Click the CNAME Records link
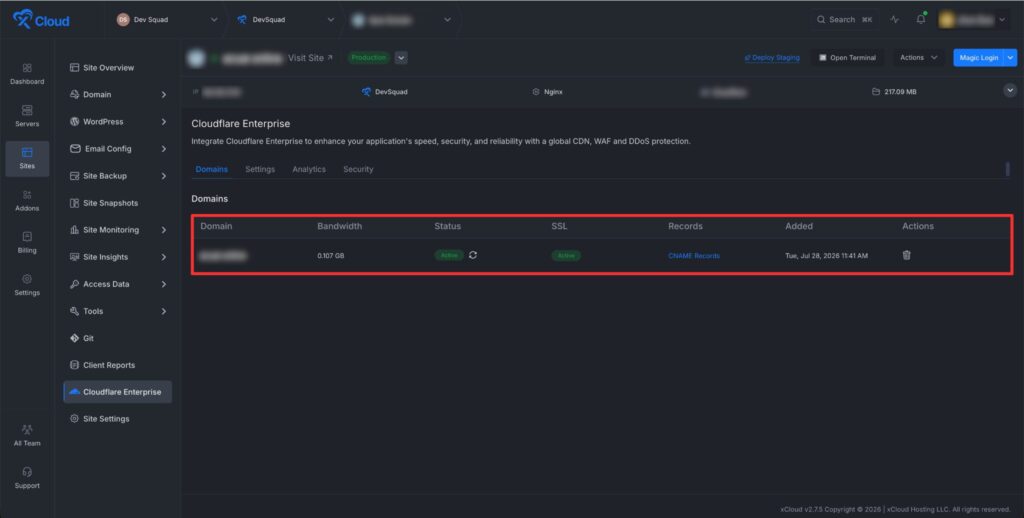Image resolution: width=1024 pixels, height=518 pixels. click(694, 256)
